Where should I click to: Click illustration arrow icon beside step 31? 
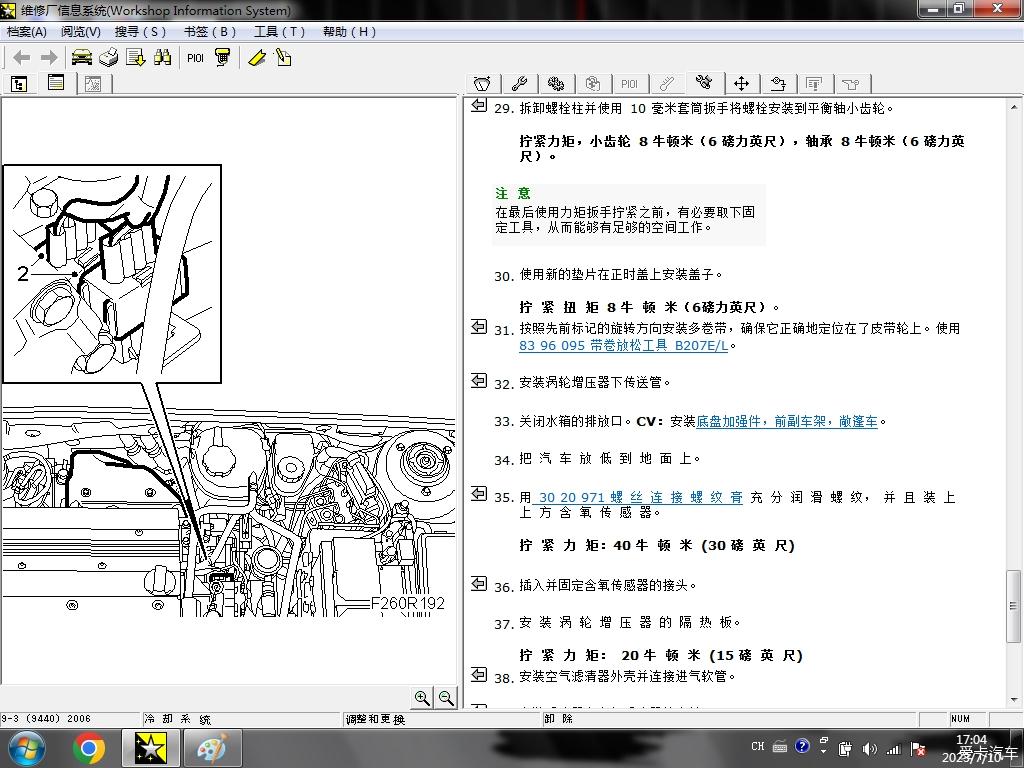479,326
